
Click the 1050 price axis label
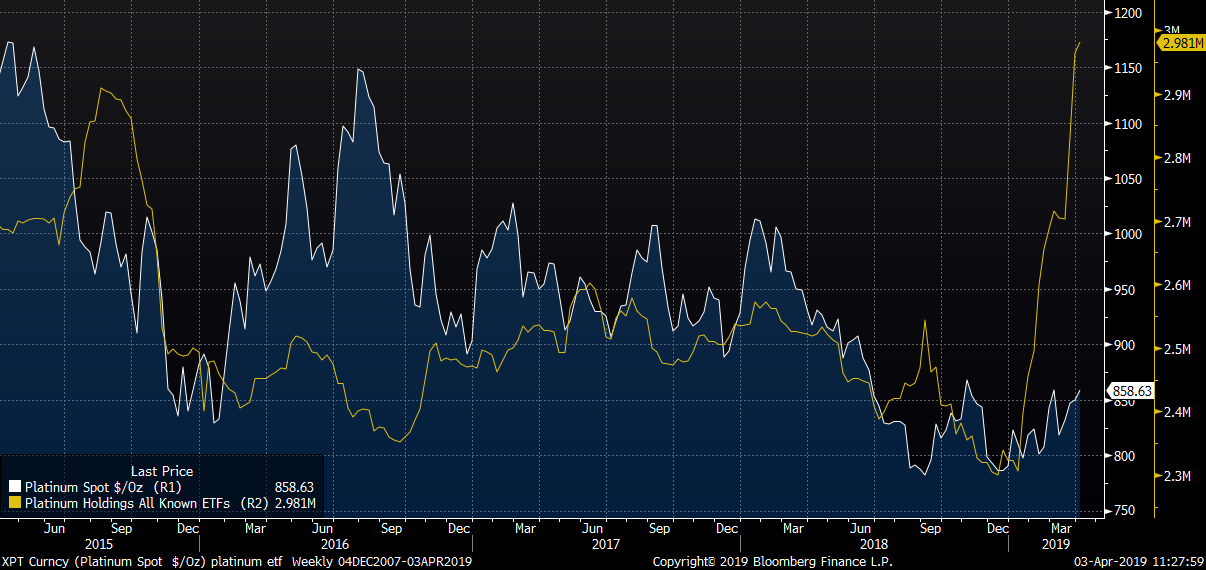[x=1126, y=179]
